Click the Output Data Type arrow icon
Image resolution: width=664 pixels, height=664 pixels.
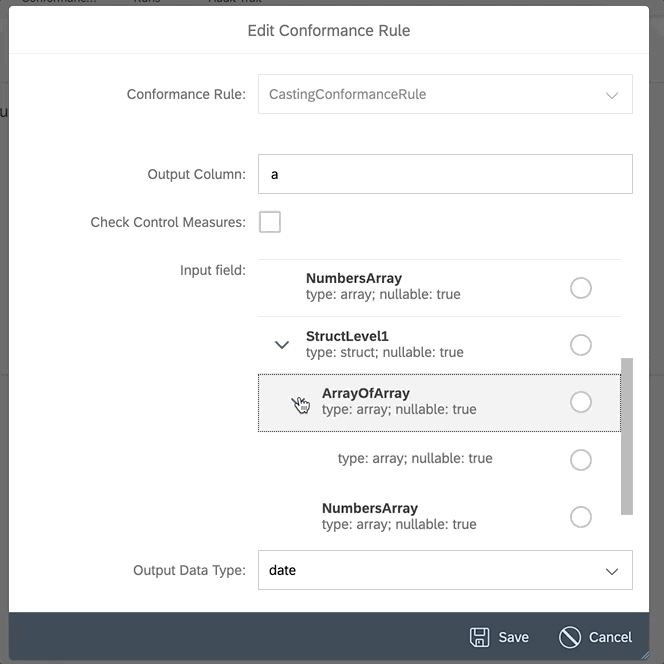(x=611, y=571)
